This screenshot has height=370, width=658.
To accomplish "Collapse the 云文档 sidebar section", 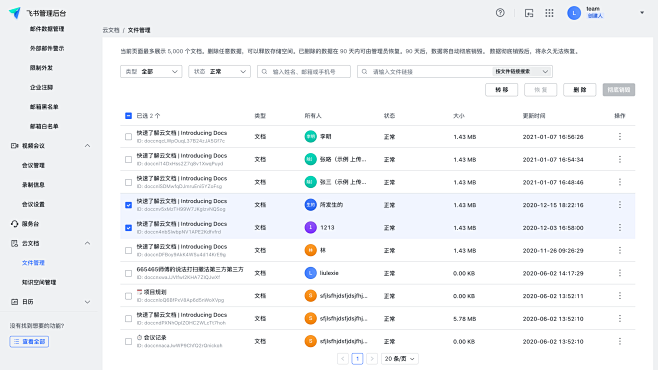I will coord(87,243).
